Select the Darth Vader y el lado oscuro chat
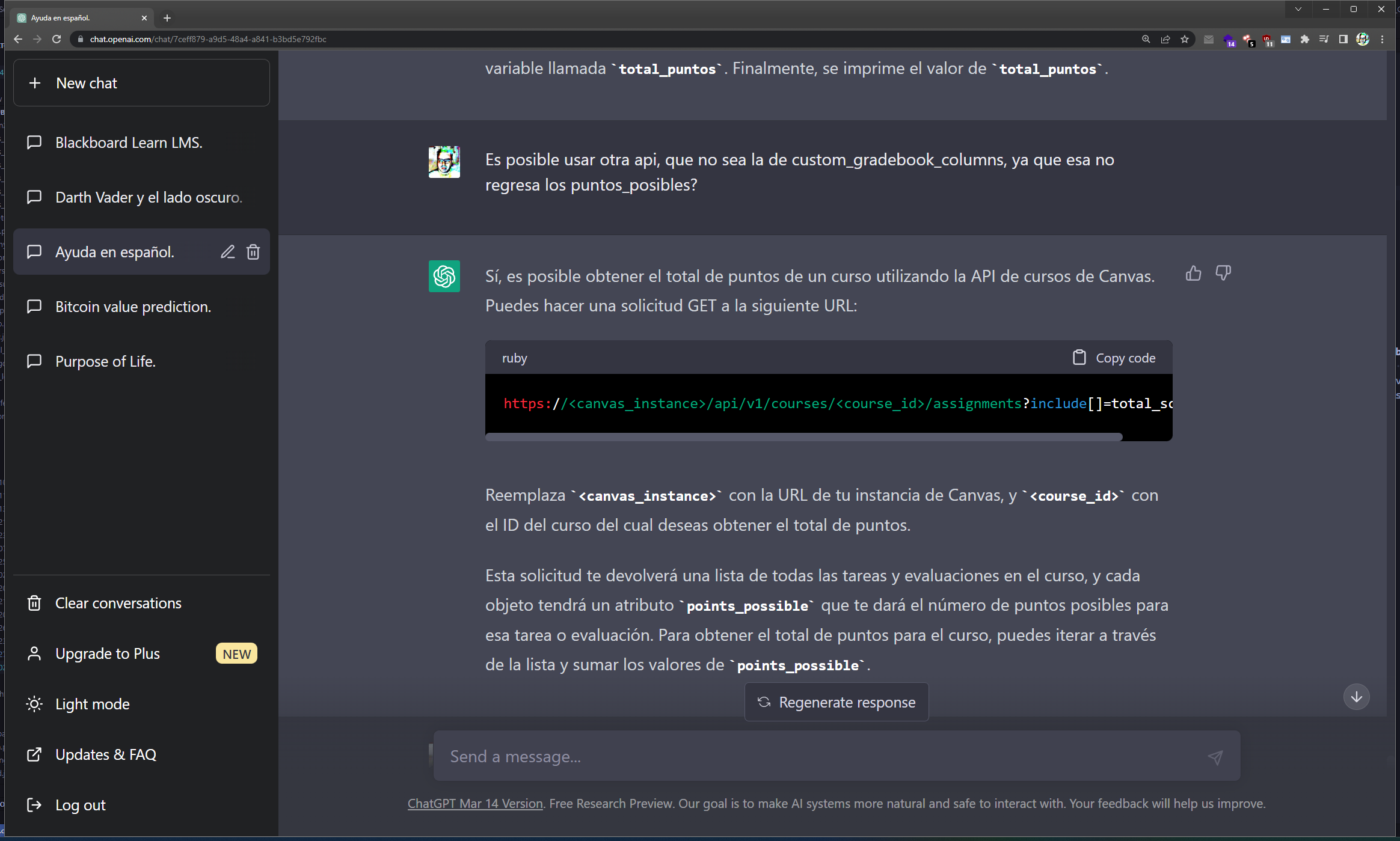Screen dimensions: 1400x841 [x=149, y=197]
